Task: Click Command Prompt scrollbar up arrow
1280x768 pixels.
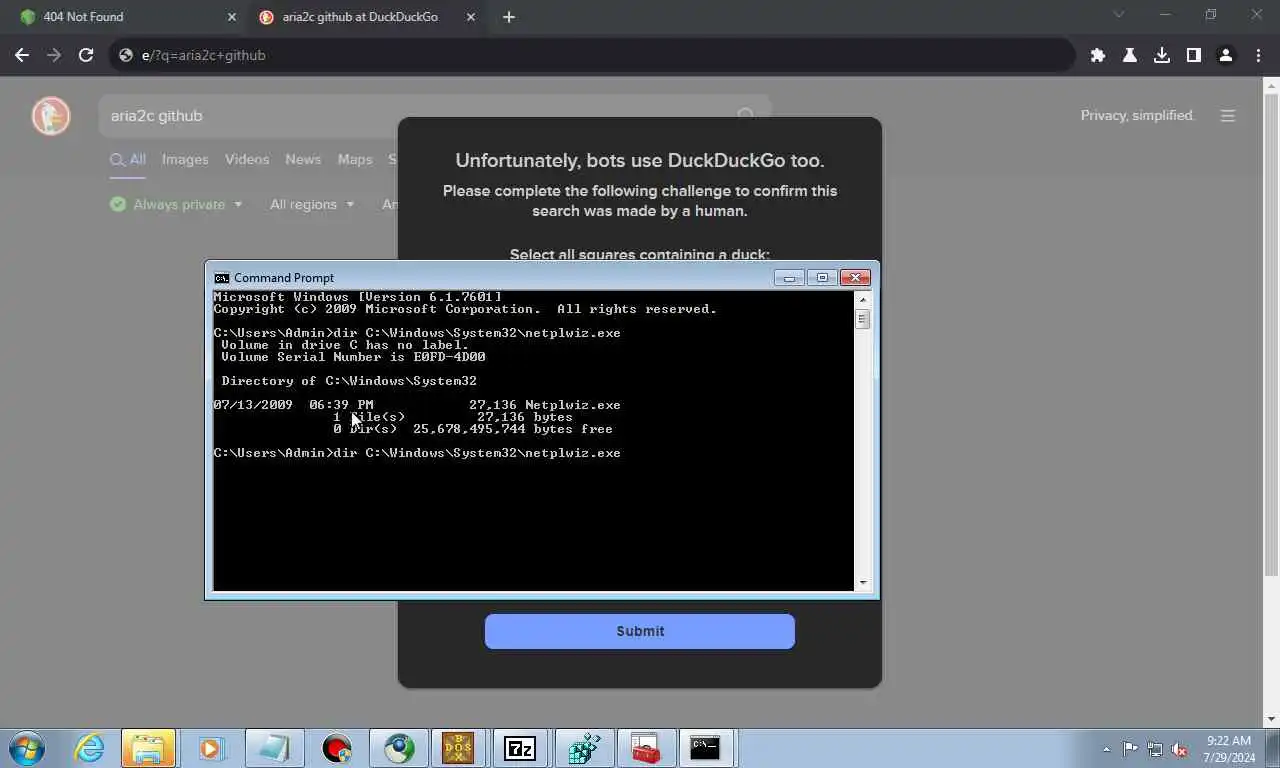Action: 863,299
